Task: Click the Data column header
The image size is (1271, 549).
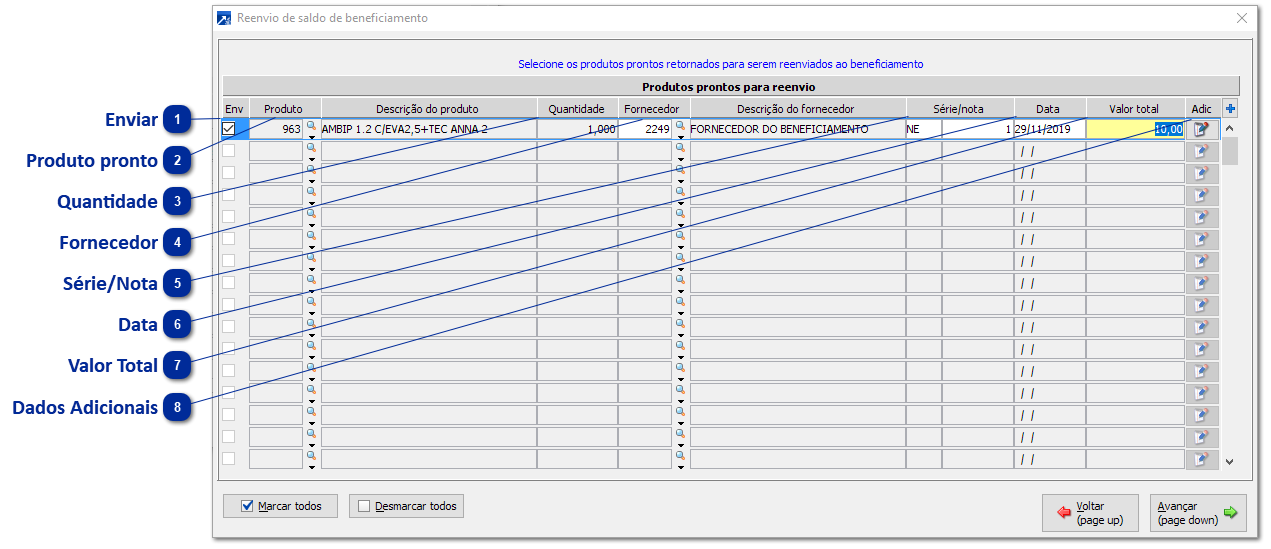Action: coord(1050,108)
